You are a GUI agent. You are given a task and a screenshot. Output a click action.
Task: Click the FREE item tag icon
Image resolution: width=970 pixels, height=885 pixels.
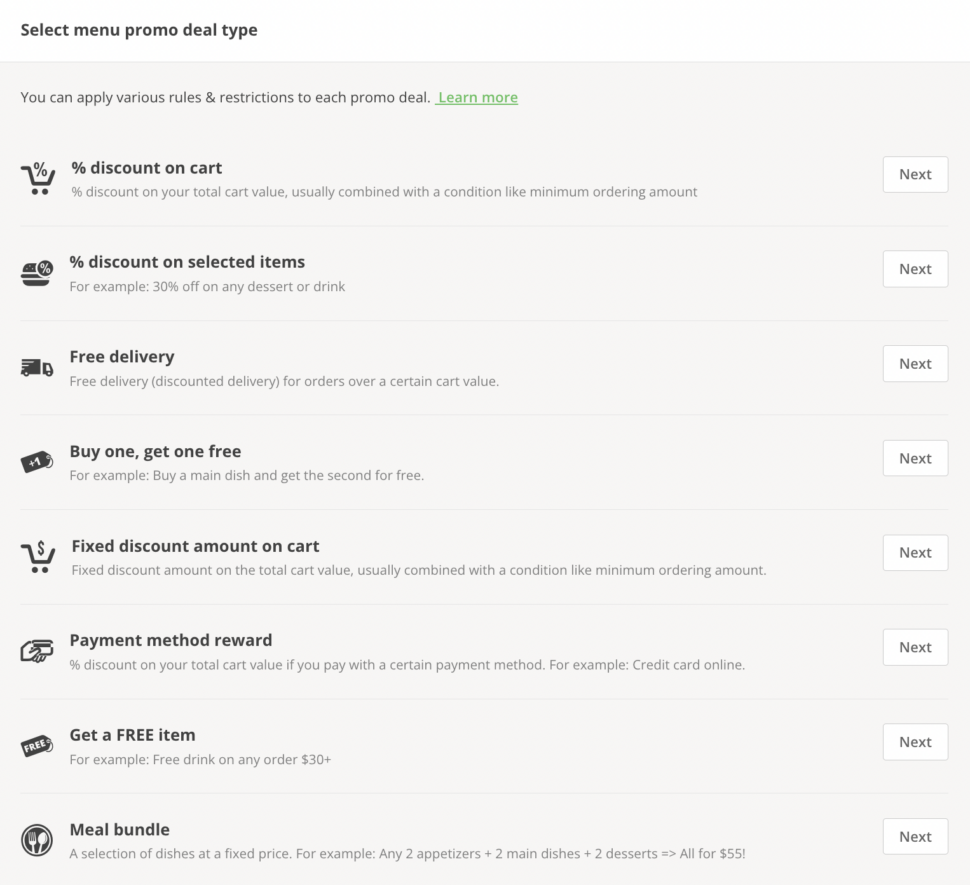[x=37, y=746]
